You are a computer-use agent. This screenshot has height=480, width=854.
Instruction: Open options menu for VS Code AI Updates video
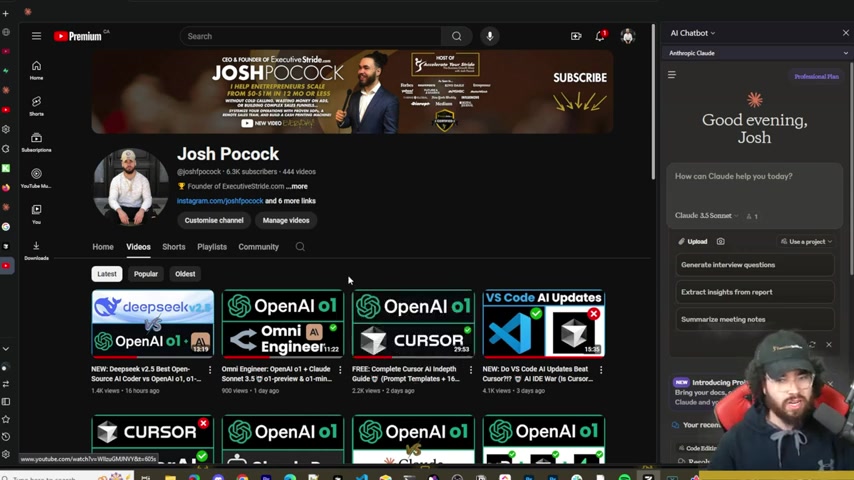[601, 370]
